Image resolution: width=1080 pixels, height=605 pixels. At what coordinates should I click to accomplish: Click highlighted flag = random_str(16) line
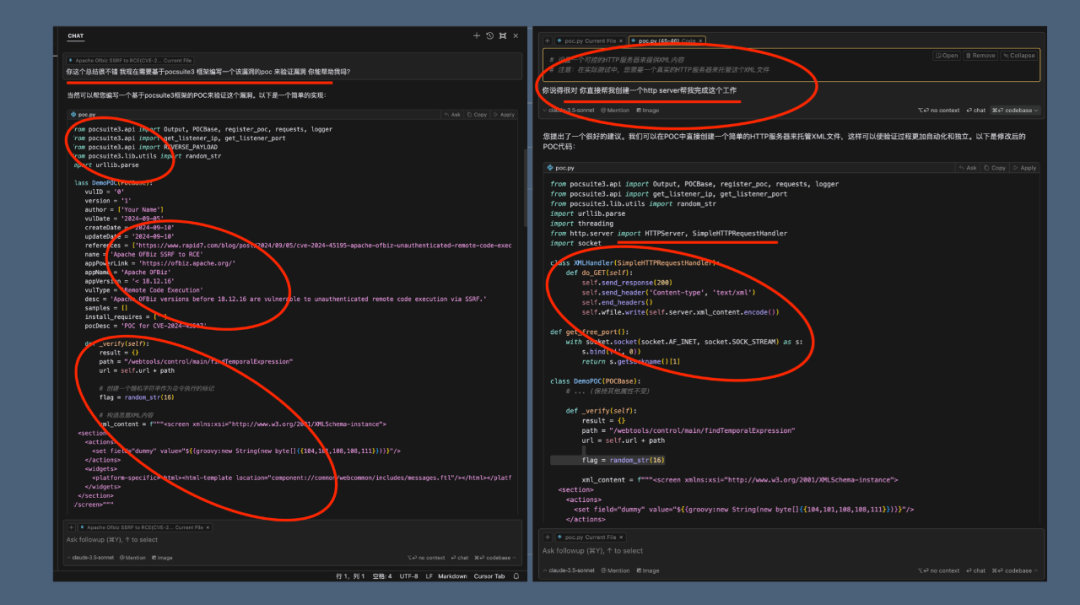click(x=623, y=460)
